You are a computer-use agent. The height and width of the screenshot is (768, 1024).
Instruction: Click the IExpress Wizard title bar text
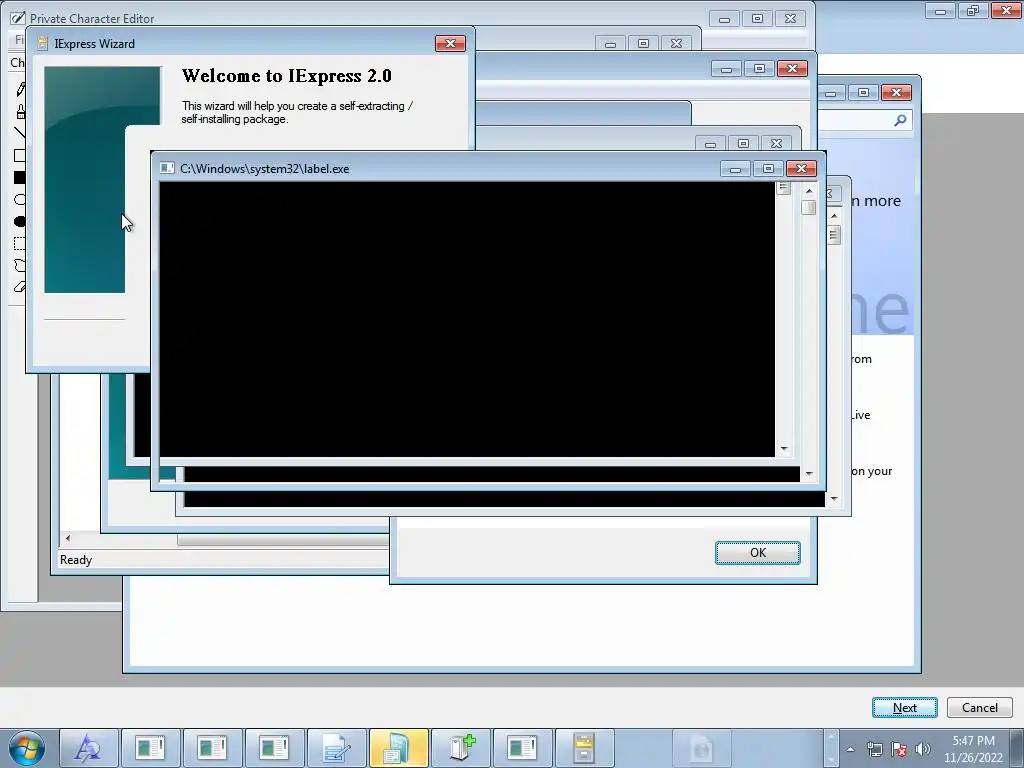coord(95,44)
